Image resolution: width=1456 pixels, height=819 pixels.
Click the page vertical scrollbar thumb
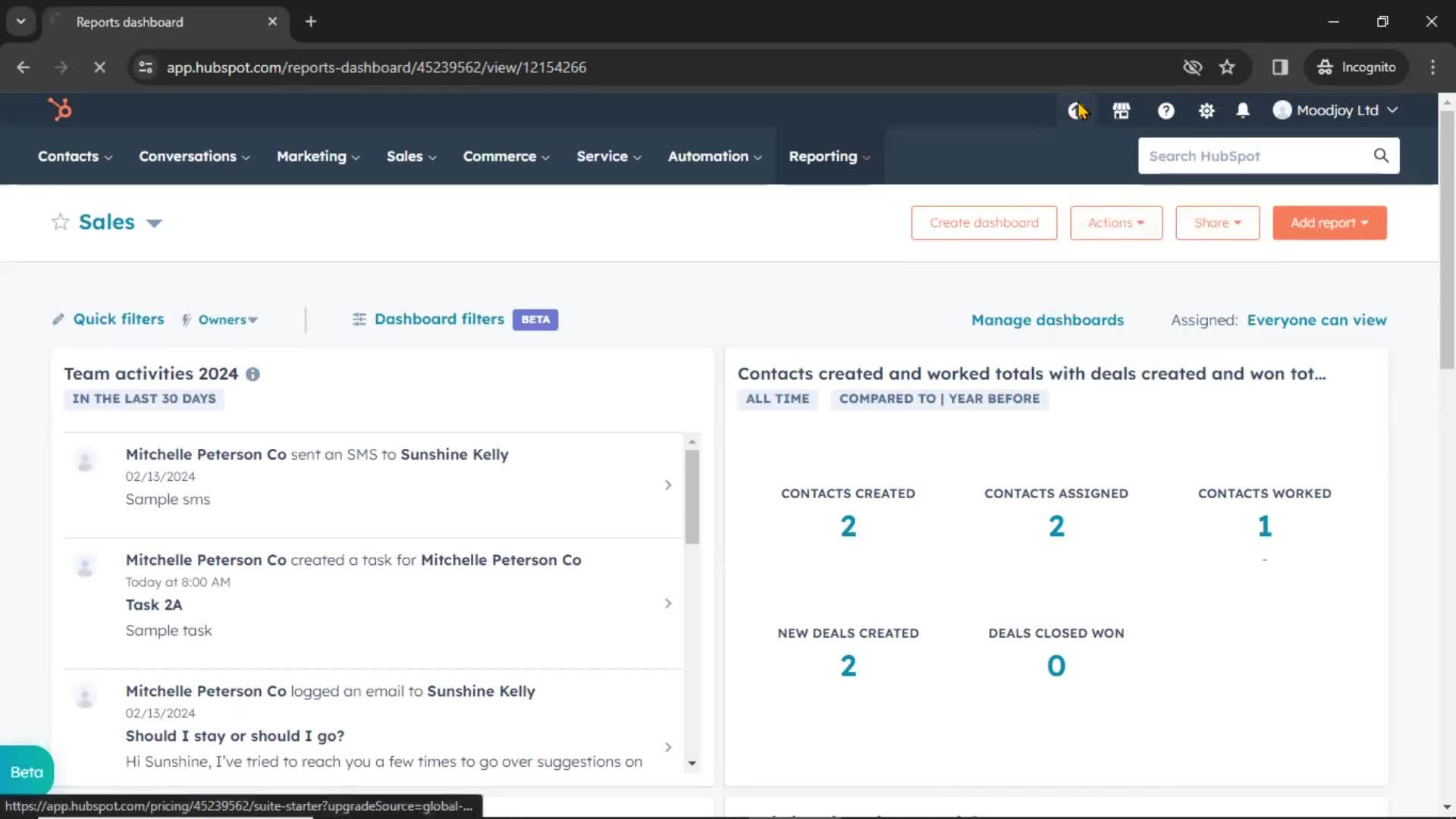point(1446,240)
